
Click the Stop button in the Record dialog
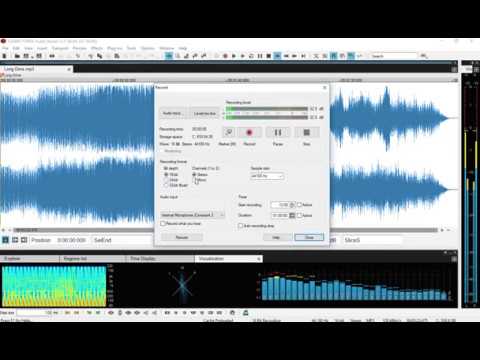pos(307,133)
